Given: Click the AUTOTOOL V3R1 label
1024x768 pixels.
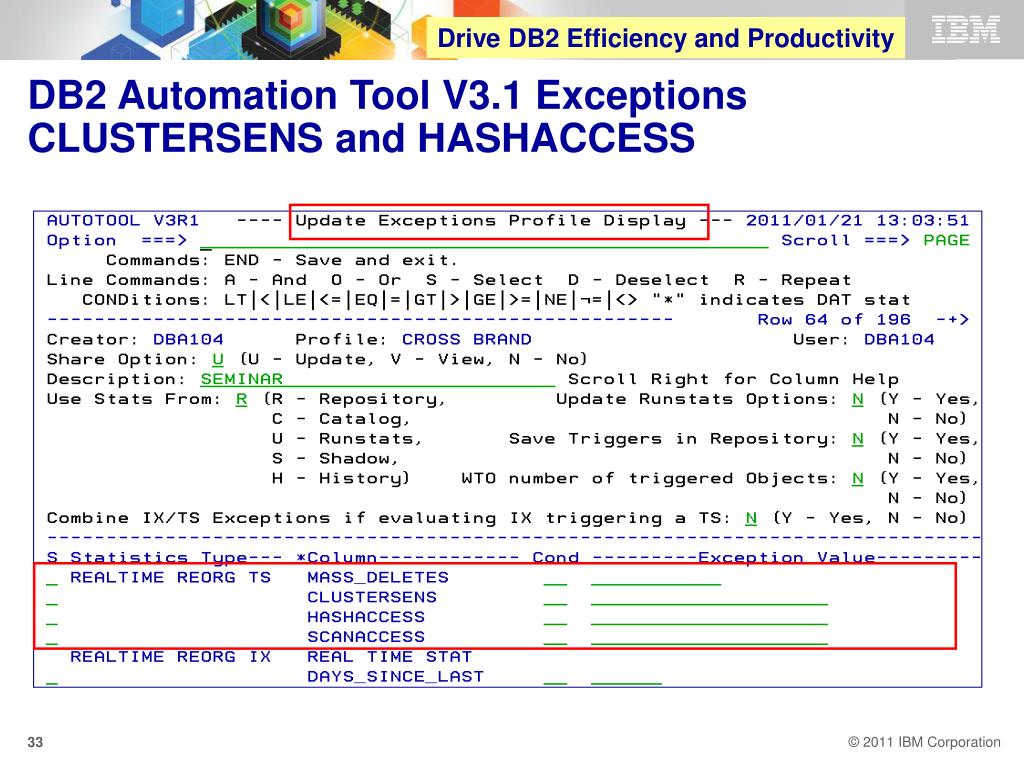Looking at the screenshot, I should pyautogui.click(x=123, y=221).
